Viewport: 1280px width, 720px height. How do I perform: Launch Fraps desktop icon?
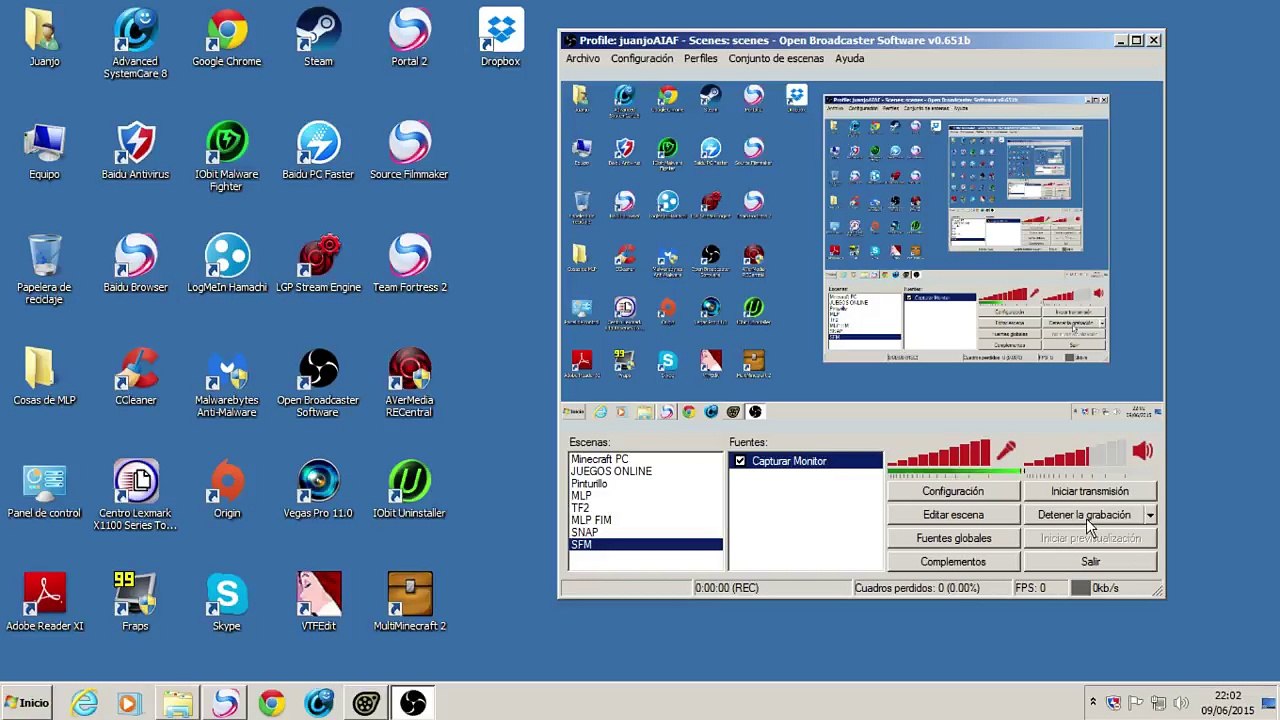click(135, 603)
